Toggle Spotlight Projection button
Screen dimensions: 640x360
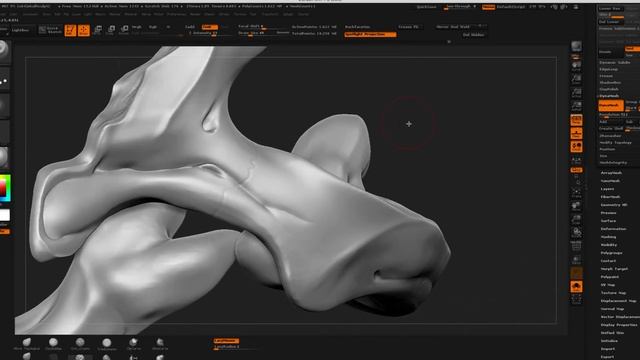(370, 34)
